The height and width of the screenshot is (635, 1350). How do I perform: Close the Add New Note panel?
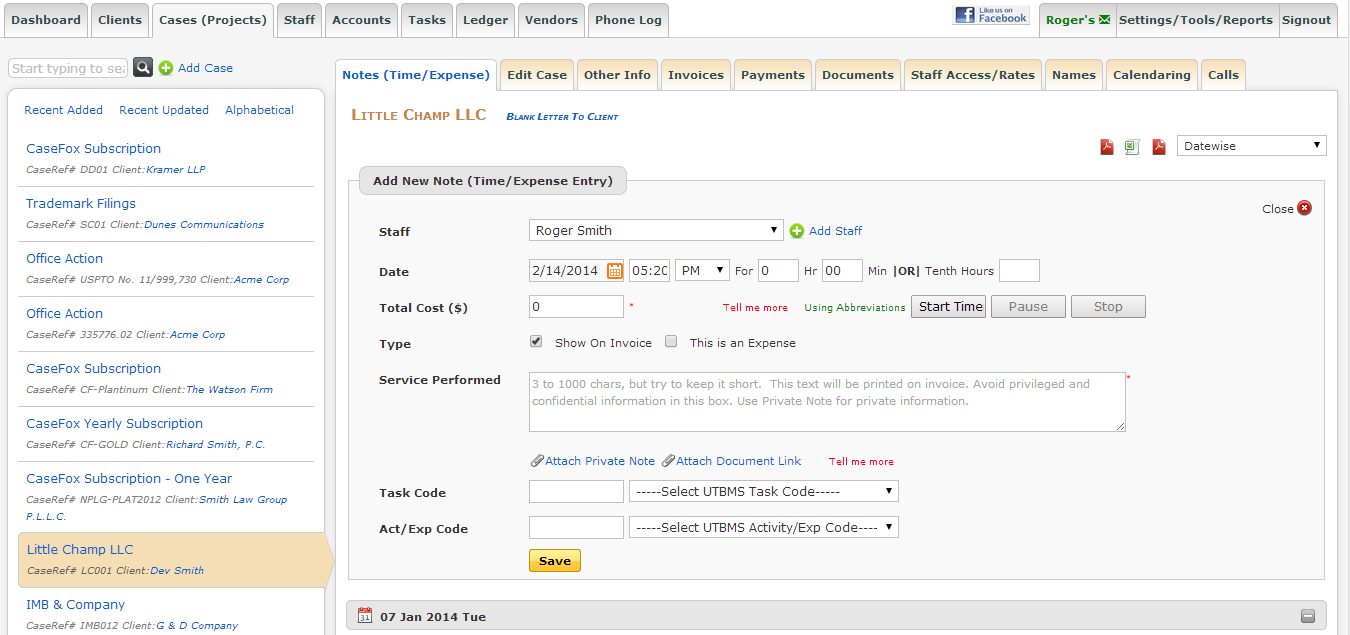point(1304,209)
